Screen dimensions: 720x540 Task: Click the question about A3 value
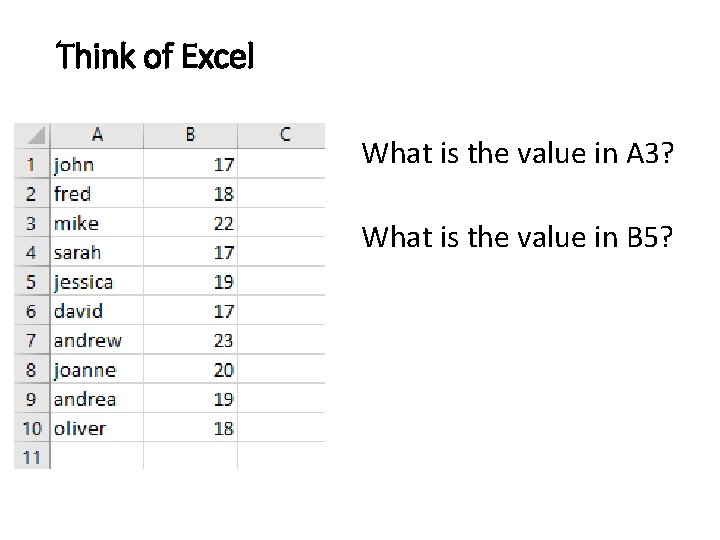(517, 153)
